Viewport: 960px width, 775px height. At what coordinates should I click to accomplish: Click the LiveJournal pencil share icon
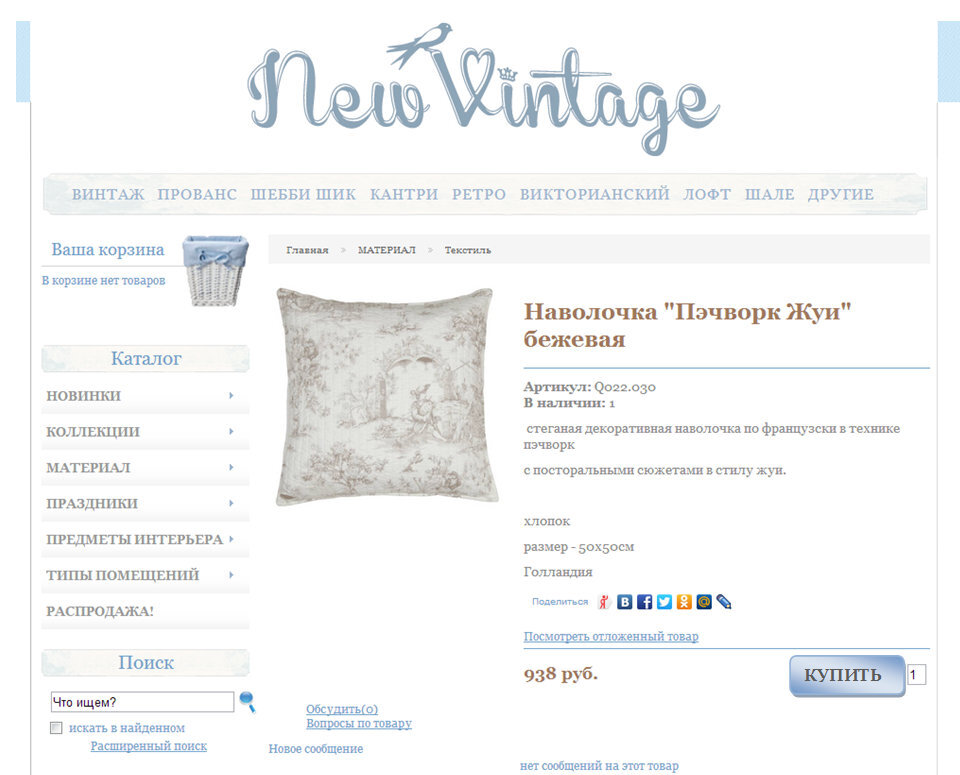click(724, 602)
